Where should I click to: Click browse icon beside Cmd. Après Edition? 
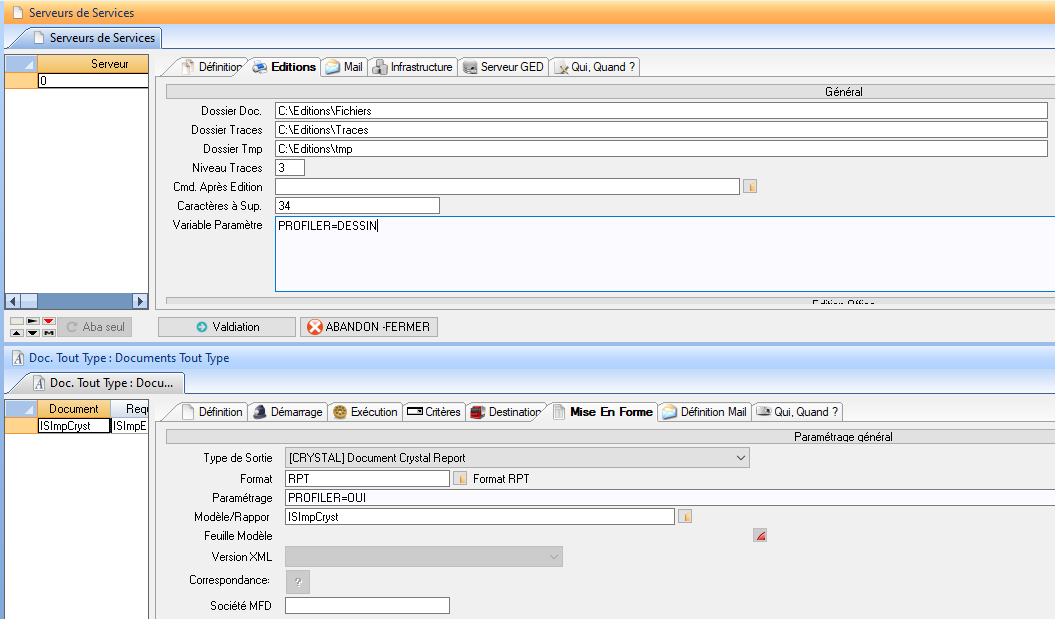(750, 186)
